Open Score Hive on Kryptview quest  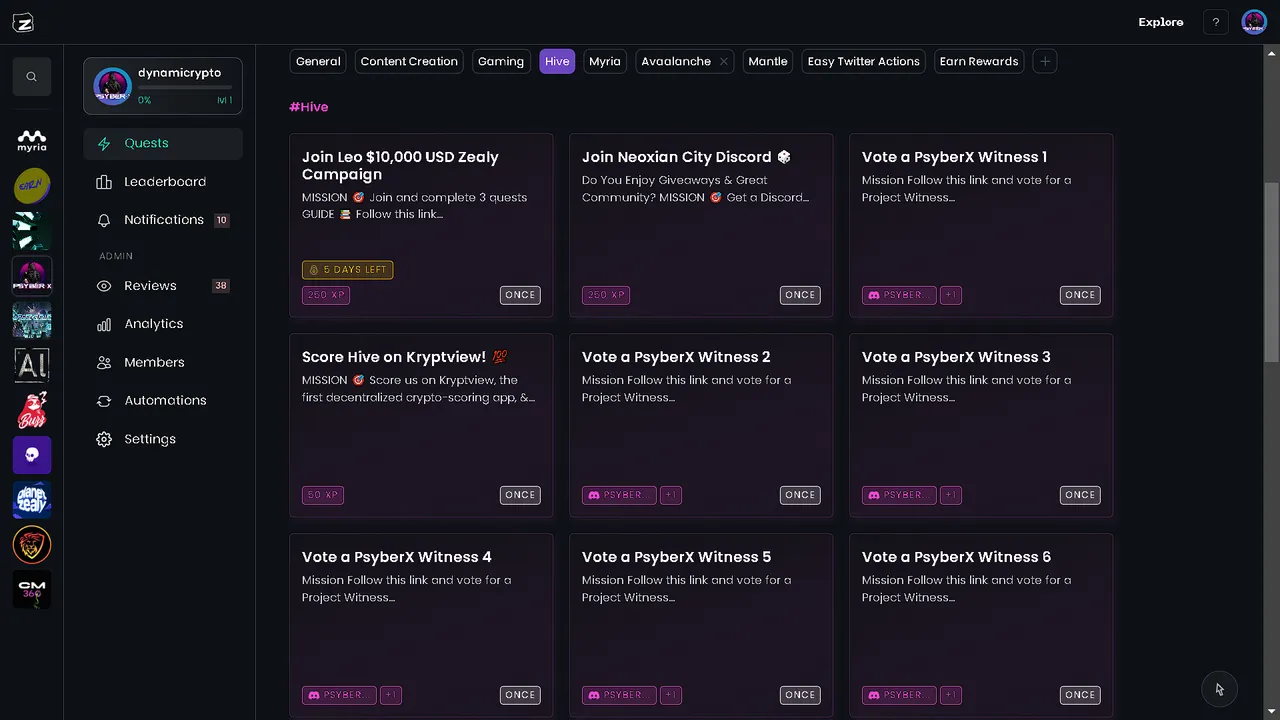(421, 425)
